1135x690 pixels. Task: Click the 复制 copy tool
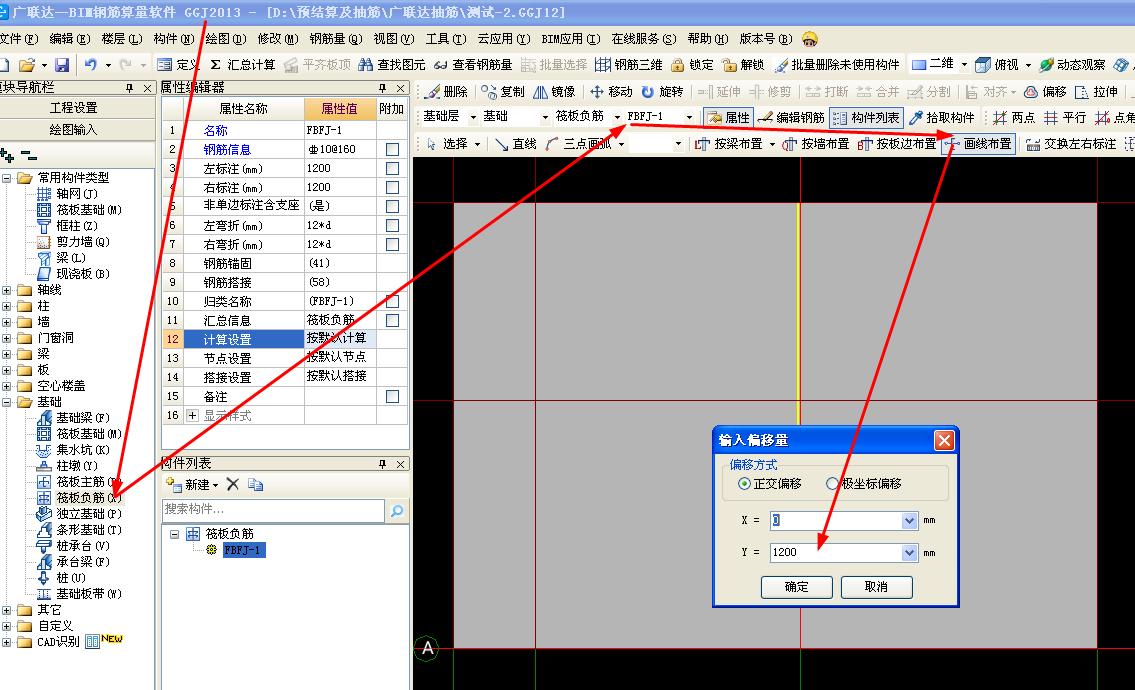(x=502, y=91)
